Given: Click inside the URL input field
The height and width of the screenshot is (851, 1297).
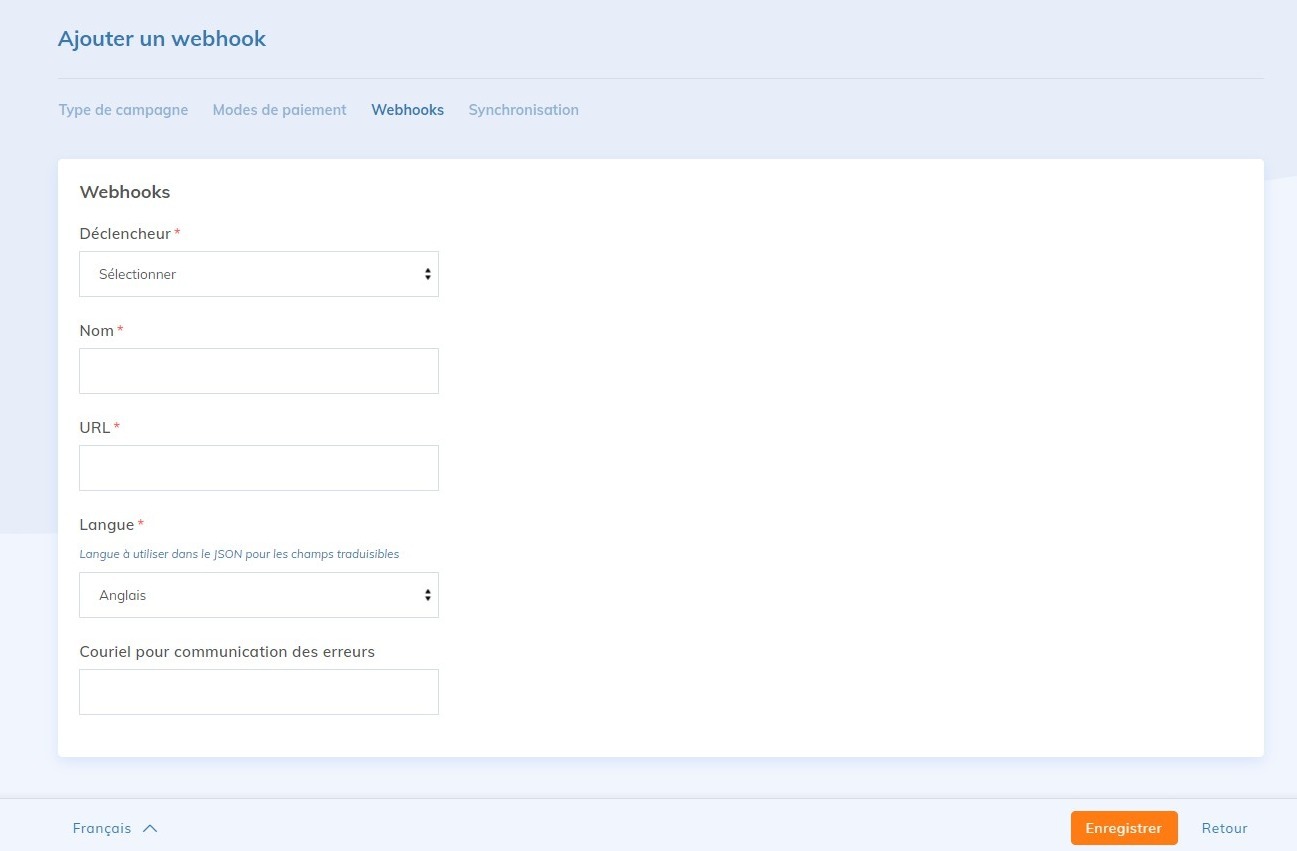Looking at the screenshot, I should (258, 467).
